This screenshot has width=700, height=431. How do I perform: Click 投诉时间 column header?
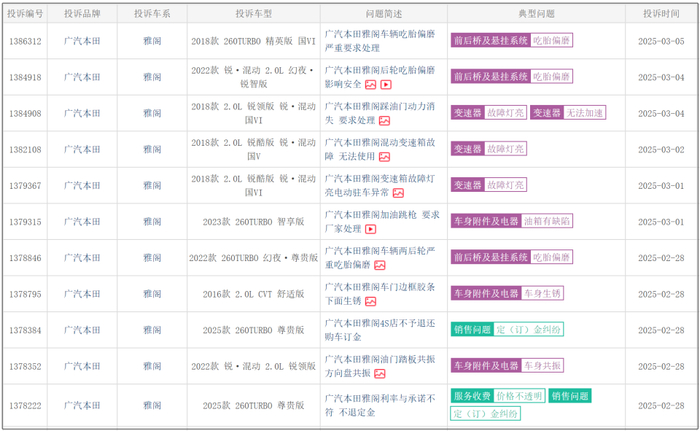point(661,14)
